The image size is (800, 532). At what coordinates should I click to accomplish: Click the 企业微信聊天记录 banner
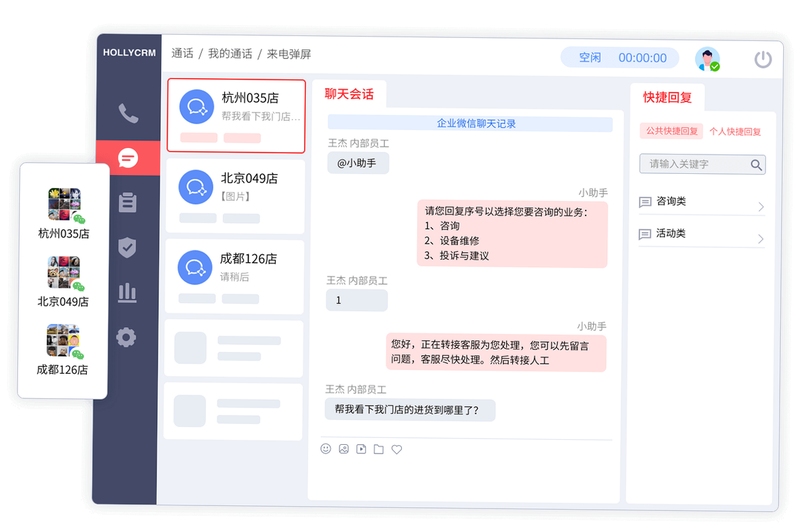[470, 123]
